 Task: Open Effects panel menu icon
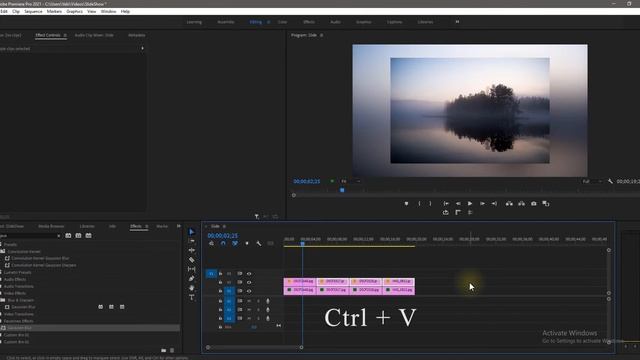point(147,227)
